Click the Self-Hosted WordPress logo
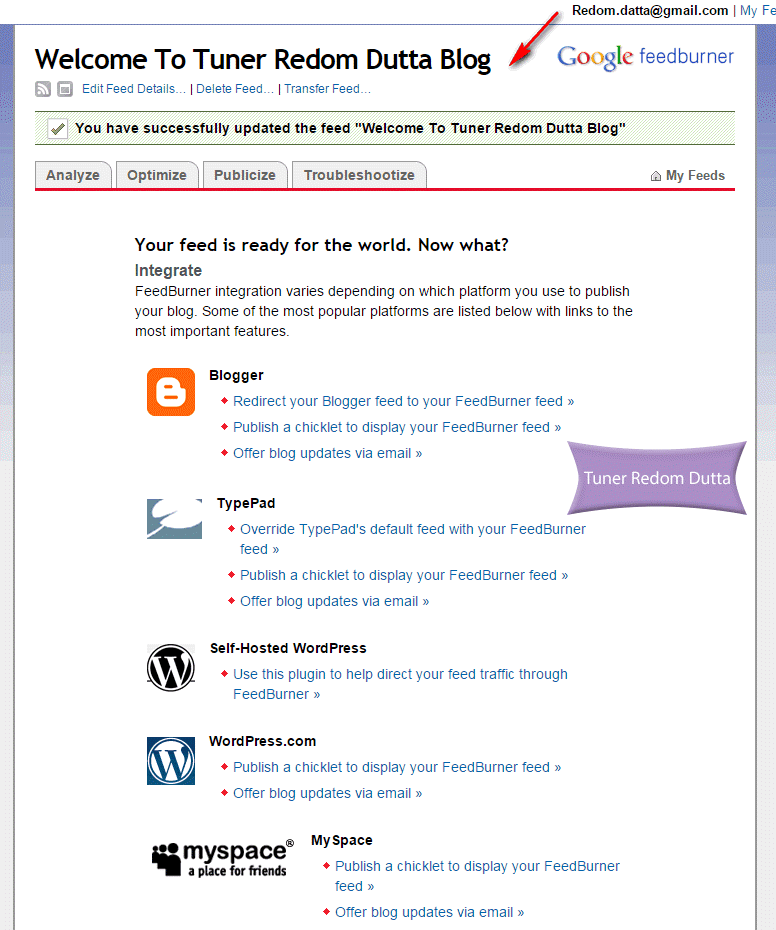Screen dimensions: 776x930 (171, 668)
